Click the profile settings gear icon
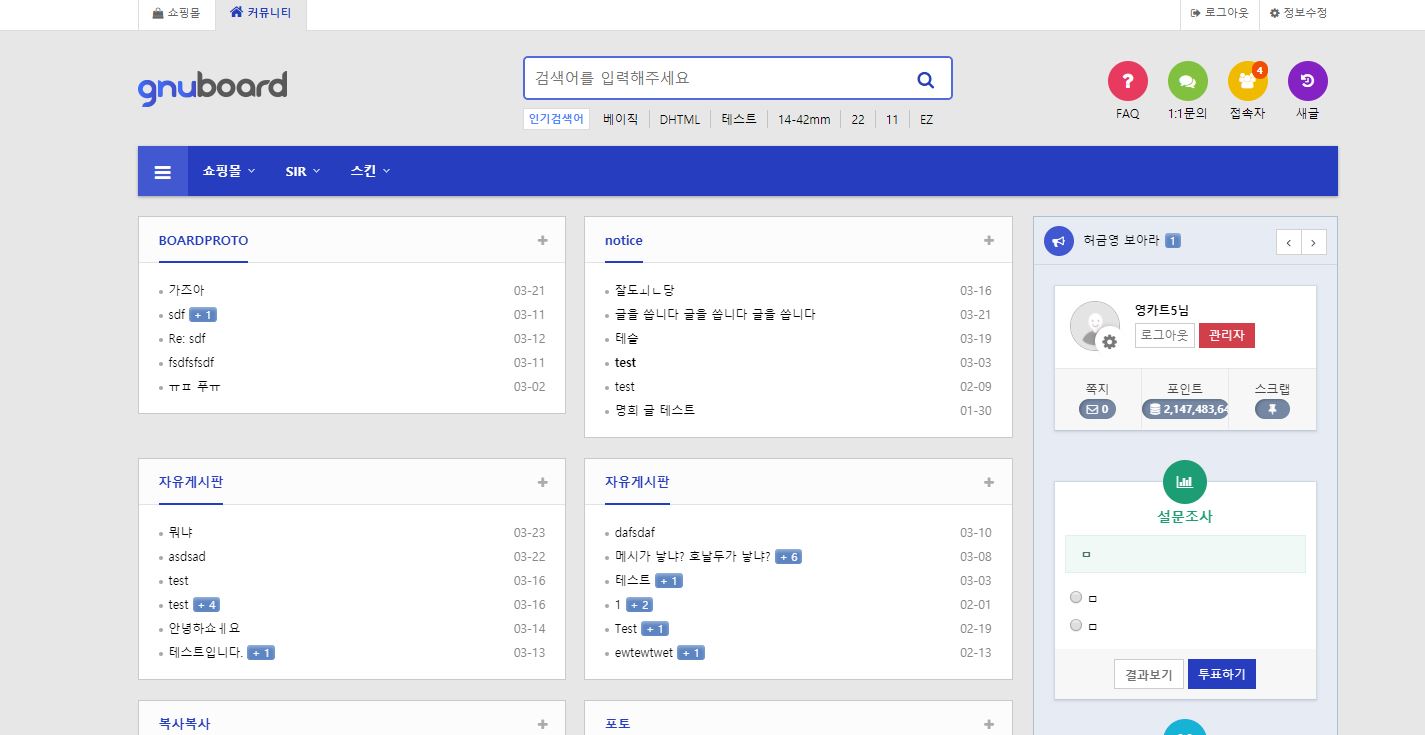The width and height of the screenshot is (1425, 735). tap(1109, 342)
